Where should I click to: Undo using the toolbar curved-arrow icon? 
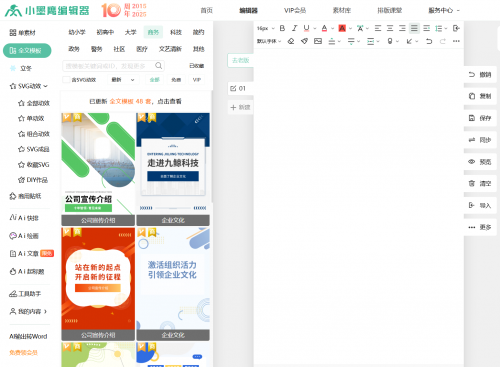click(x=429, y=41)
